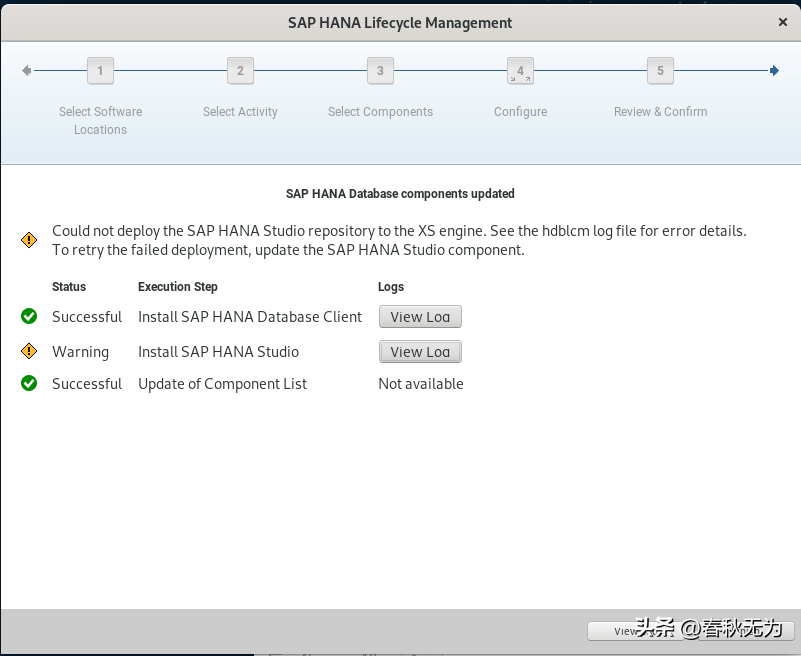Select the step 3 box on the wizard track
Image resolution: width=801 pixels, height=656 pixels.
380,71
